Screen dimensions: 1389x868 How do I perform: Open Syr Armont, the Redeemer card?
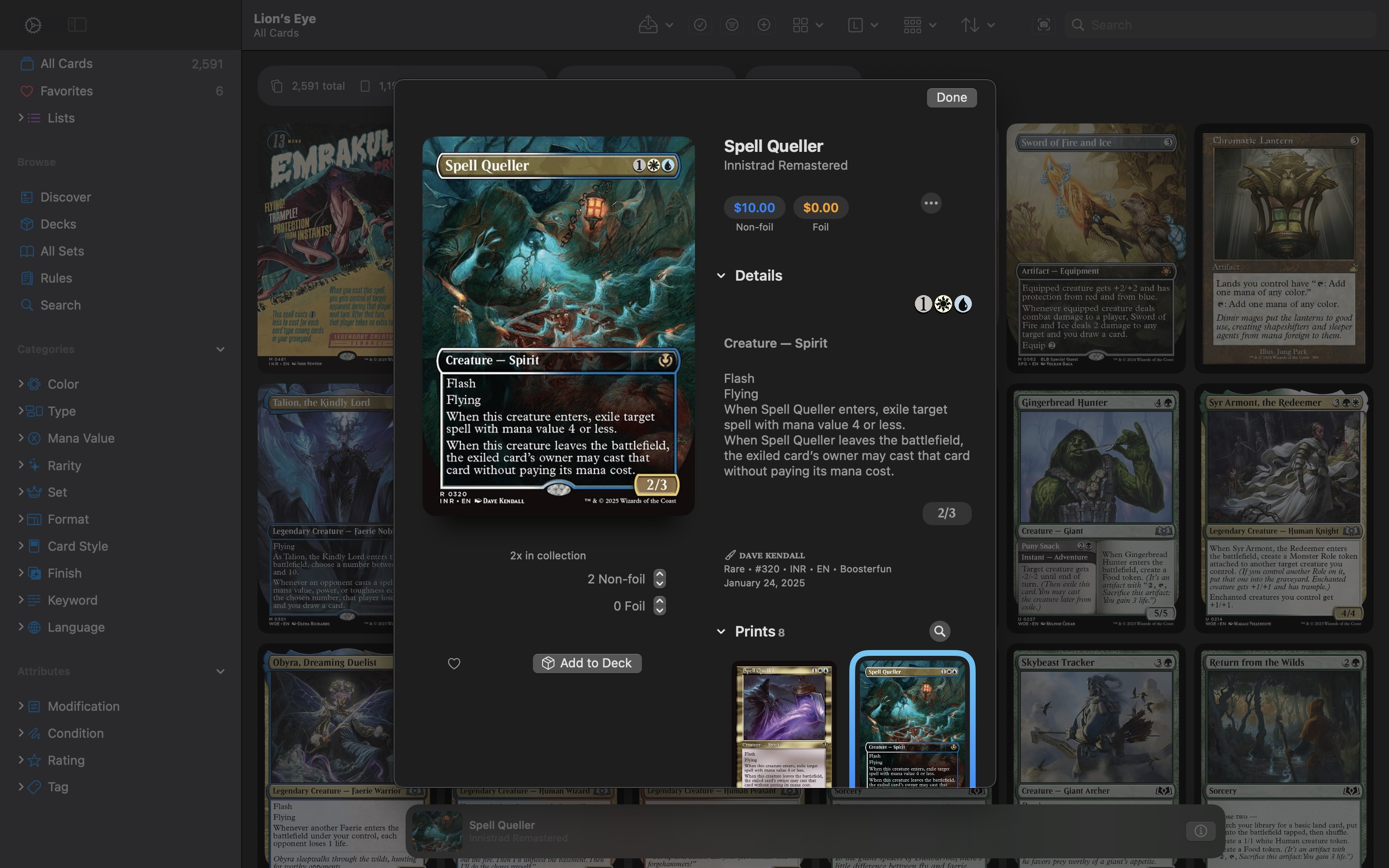tap(1283, 509)
